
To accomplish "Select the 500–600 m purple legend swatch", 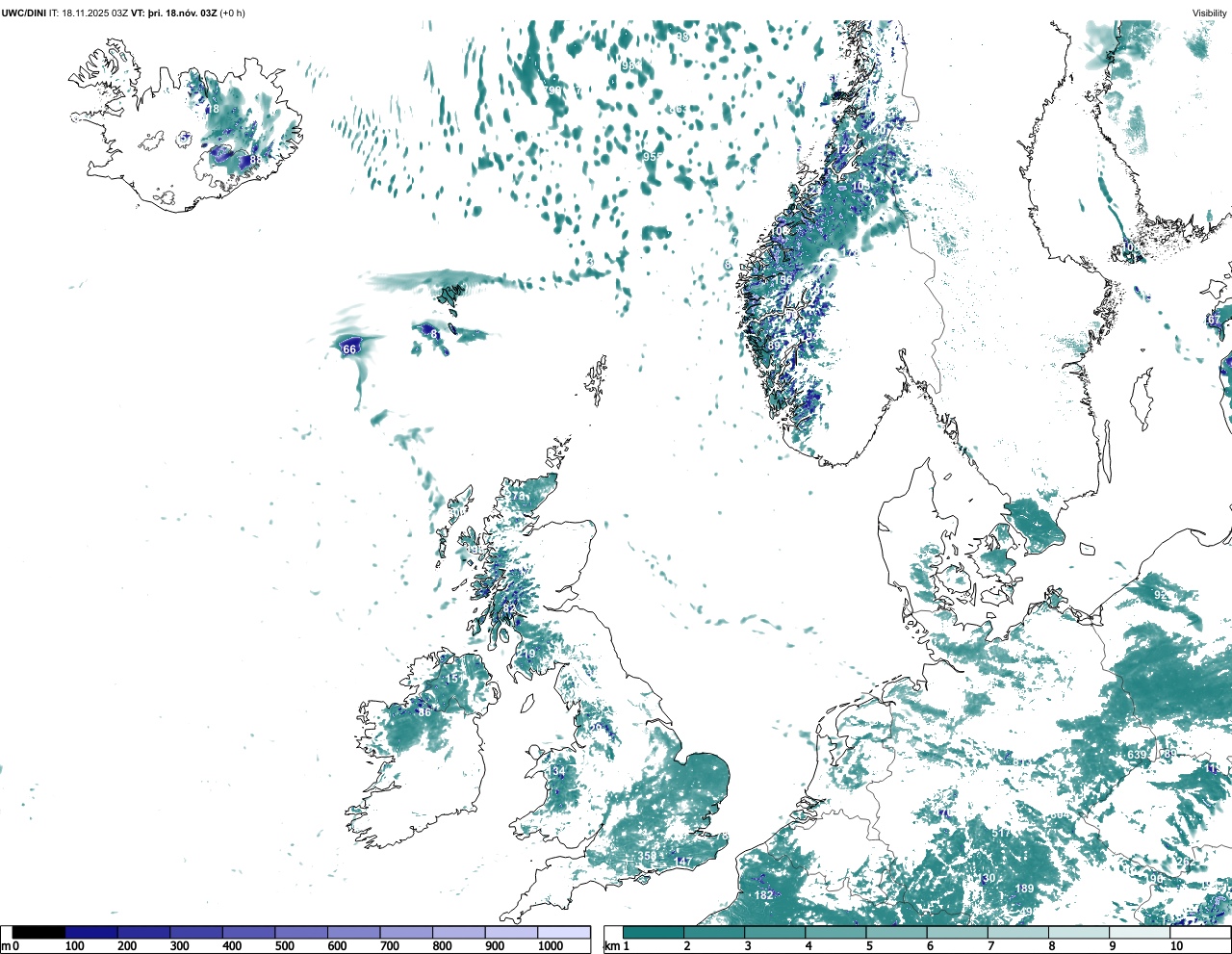I will 301,933.
